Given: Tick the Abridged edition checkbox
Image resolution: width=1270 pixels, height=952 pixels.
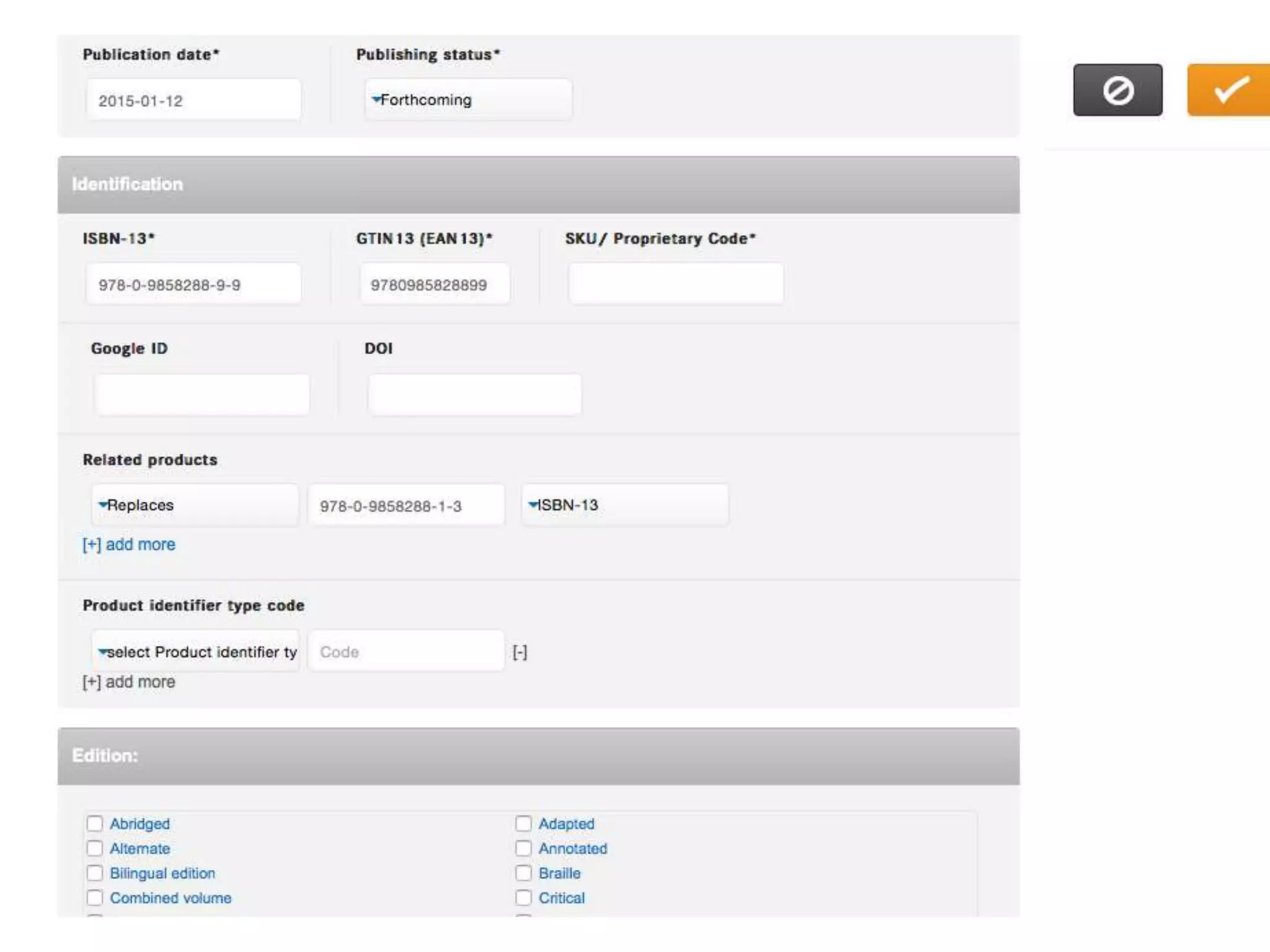Looking at the screenshot, I should pyautogui.click(x=95, y=823).
